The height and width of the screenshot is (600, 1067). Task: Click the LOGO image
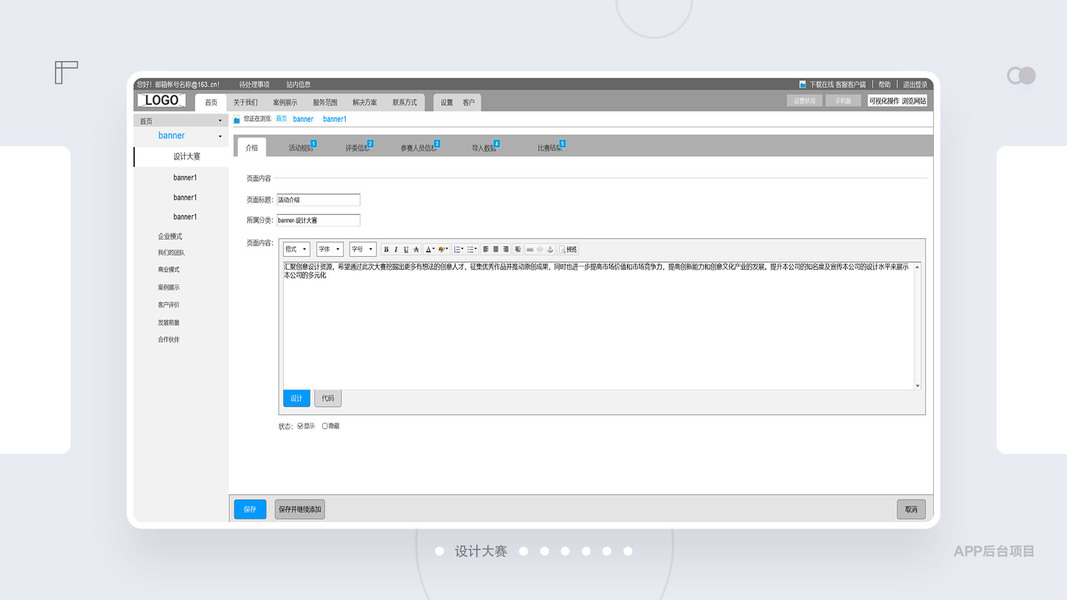(x=161, y=101)
